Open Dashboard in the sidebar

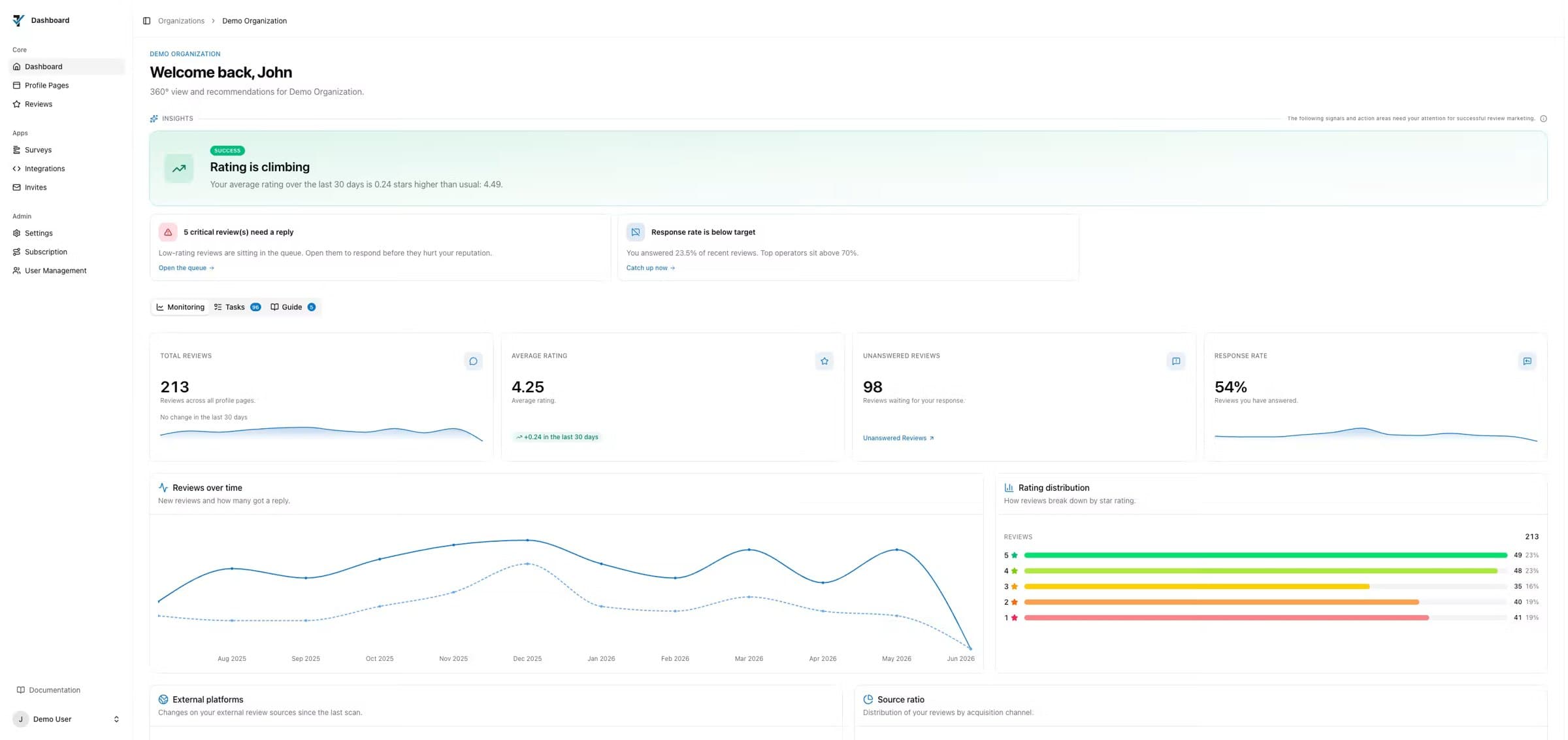click(67, 67)
